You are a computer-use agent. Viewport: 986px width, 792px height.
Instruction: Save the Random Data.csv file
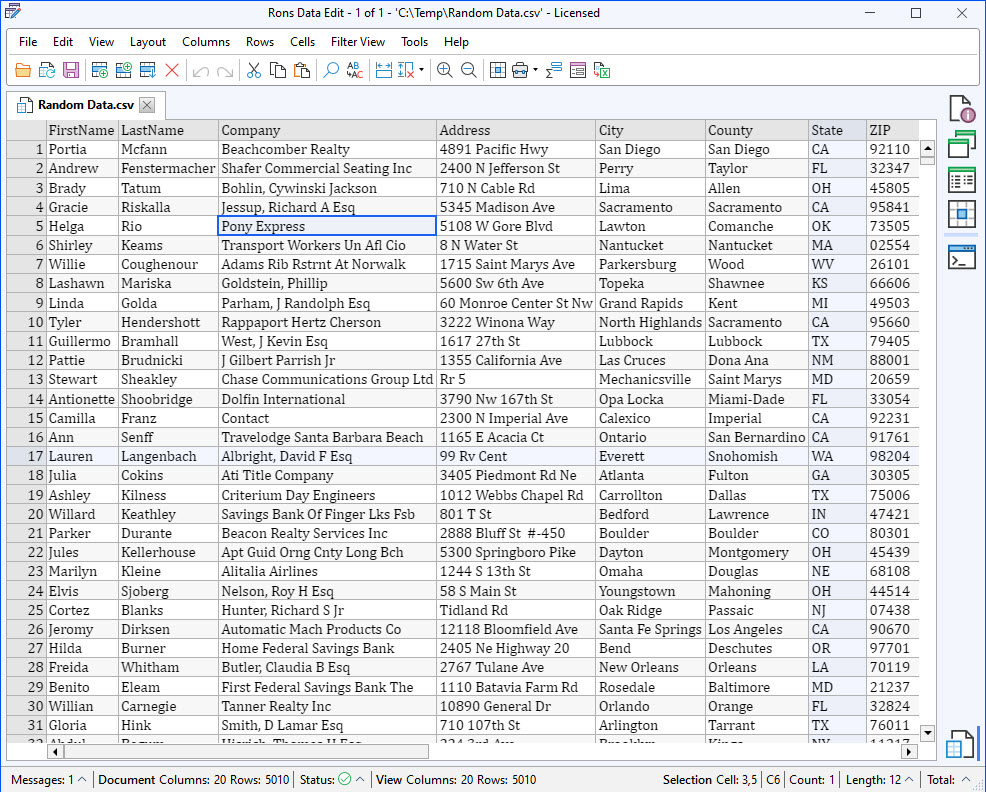[71, 70]
